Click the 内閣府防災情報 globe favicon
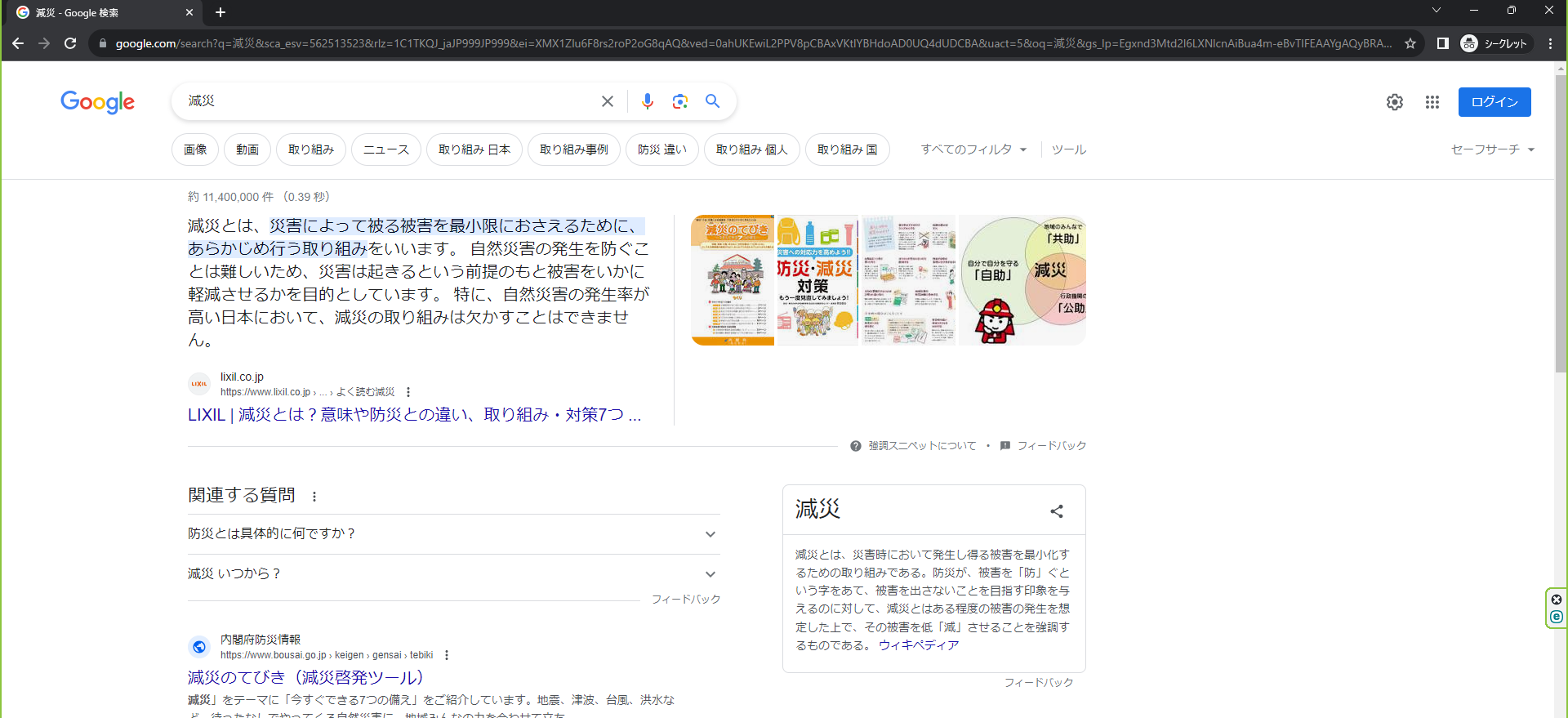Screen dimensions: 1568x718 (199, 647)
